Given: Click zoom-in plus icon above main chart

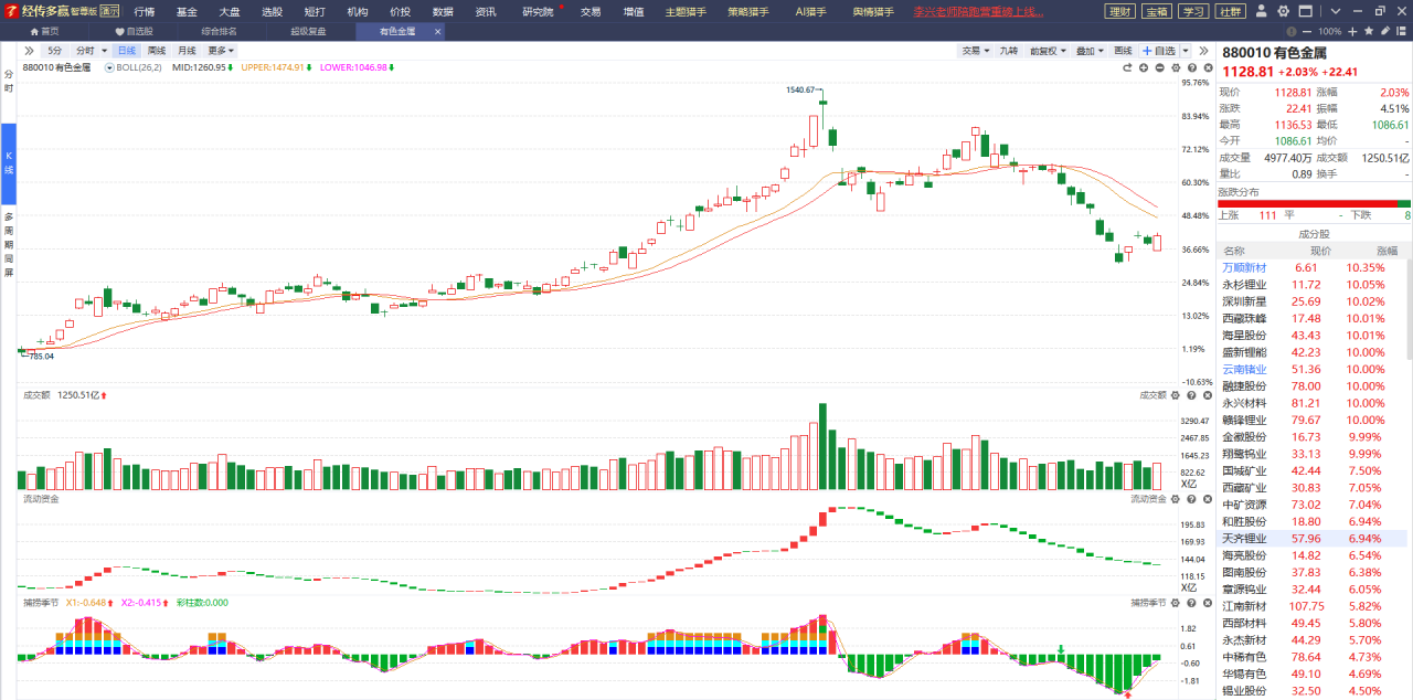Looking at the screenshot, I should pyautogui.click(x=1144, y=68).
